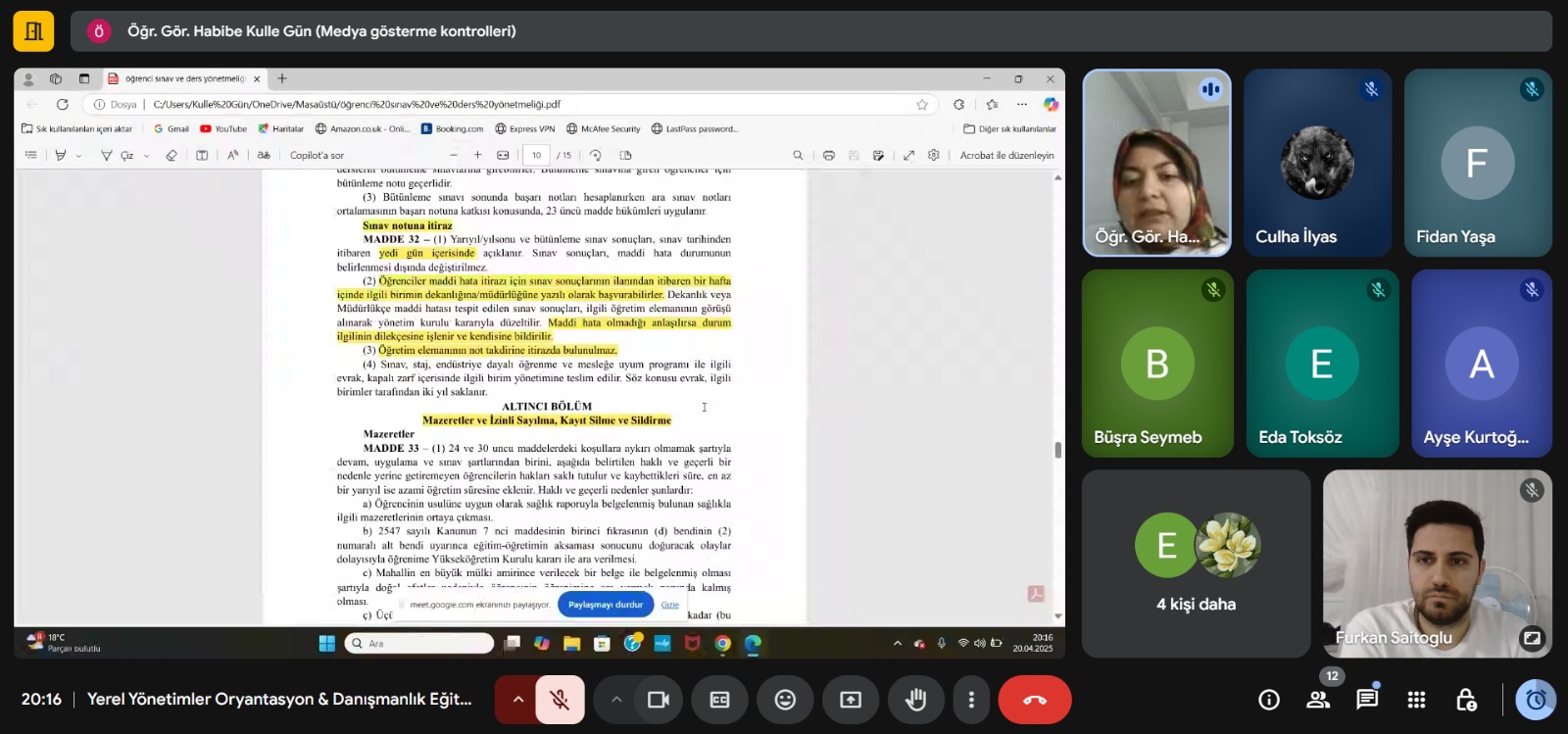Click the yellow icon in top-left corner
Viewport: 1568px width, 734px height.
coord(33,31)
